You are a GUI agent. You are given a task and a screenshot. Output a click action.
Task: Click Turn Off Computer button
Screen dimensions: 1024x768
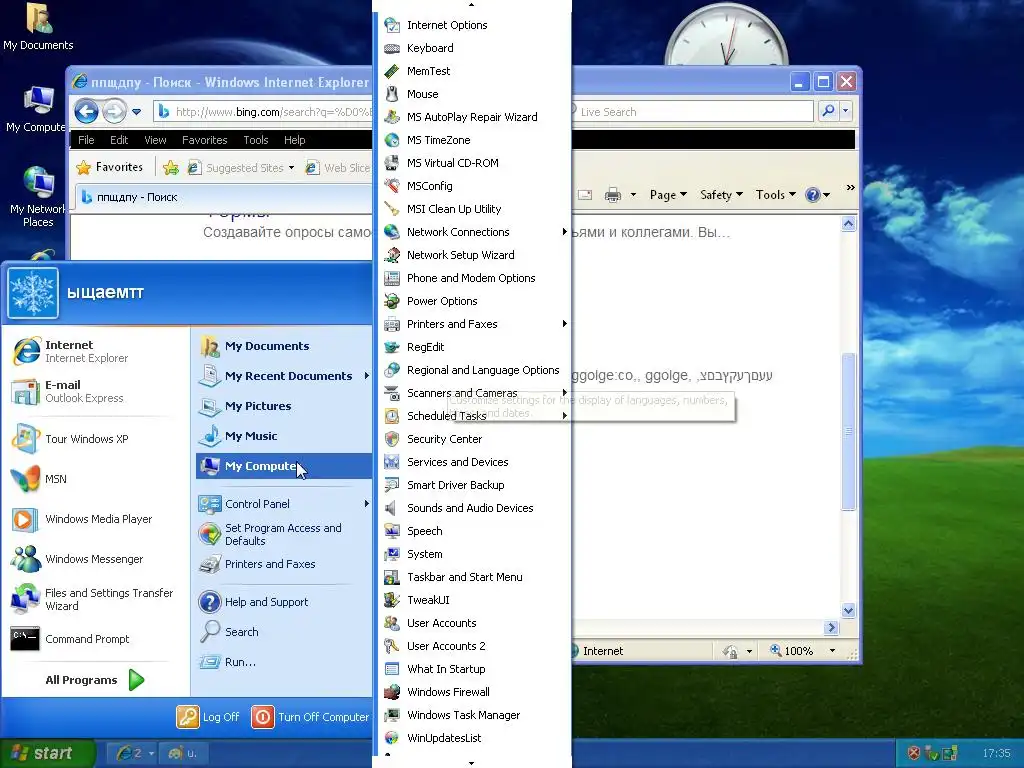click(311, 716)
